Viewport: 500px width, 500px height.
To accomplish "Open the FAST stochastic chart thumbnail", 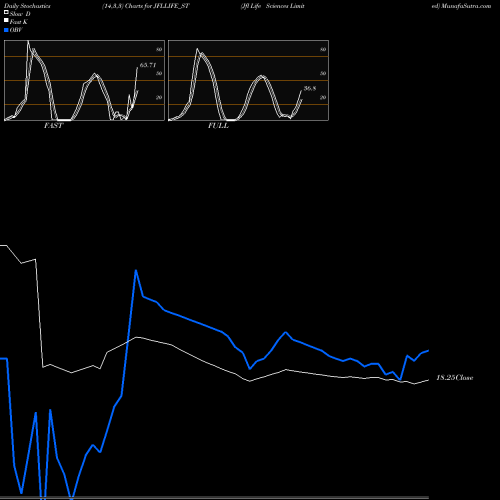I will pyautogui.click(x=84, y=80).
